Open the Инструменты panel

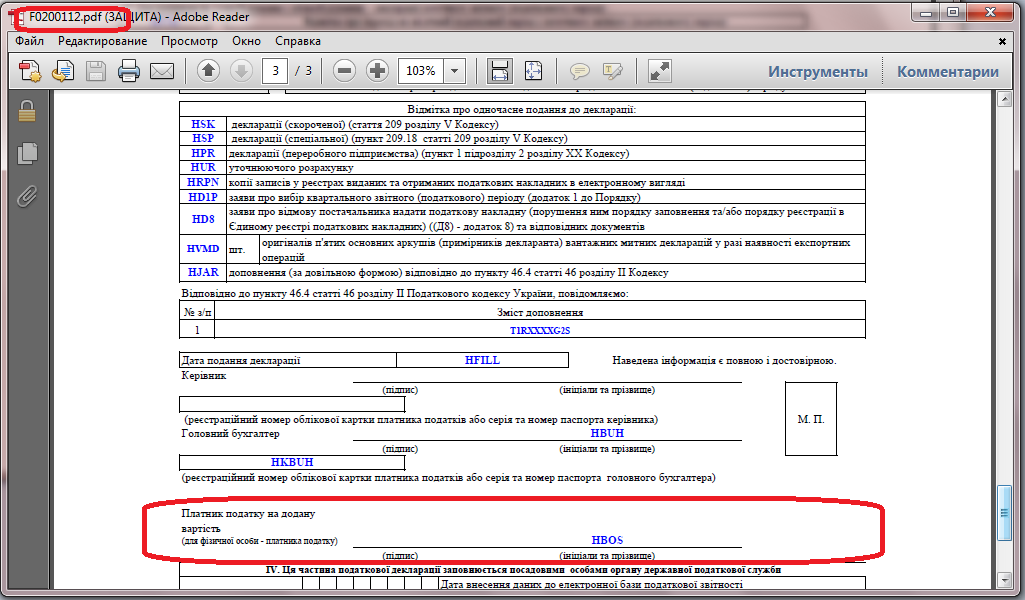coord(817,71)
